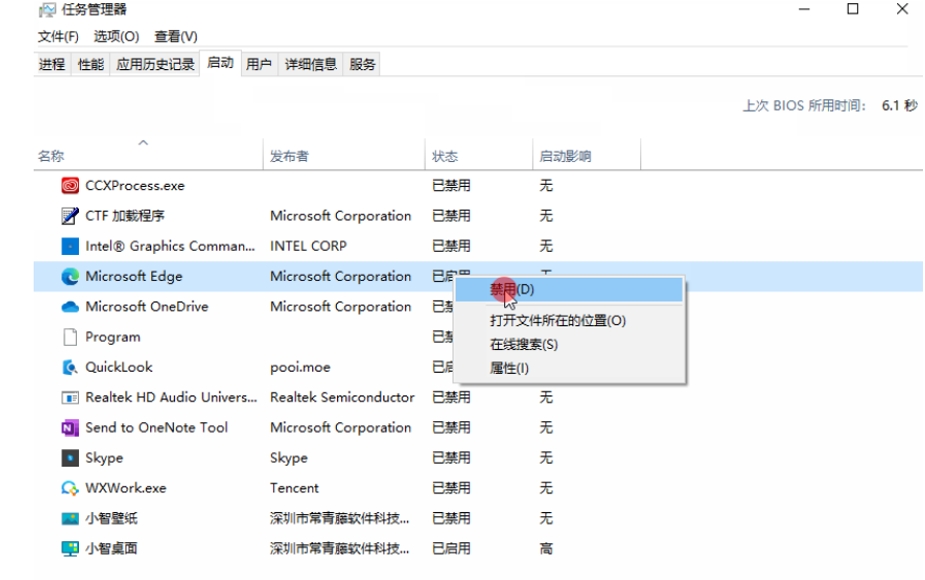This screenshot has width=925, height=580.
Task: Open 属性(I) from the context menu
Action: point(569,368)
